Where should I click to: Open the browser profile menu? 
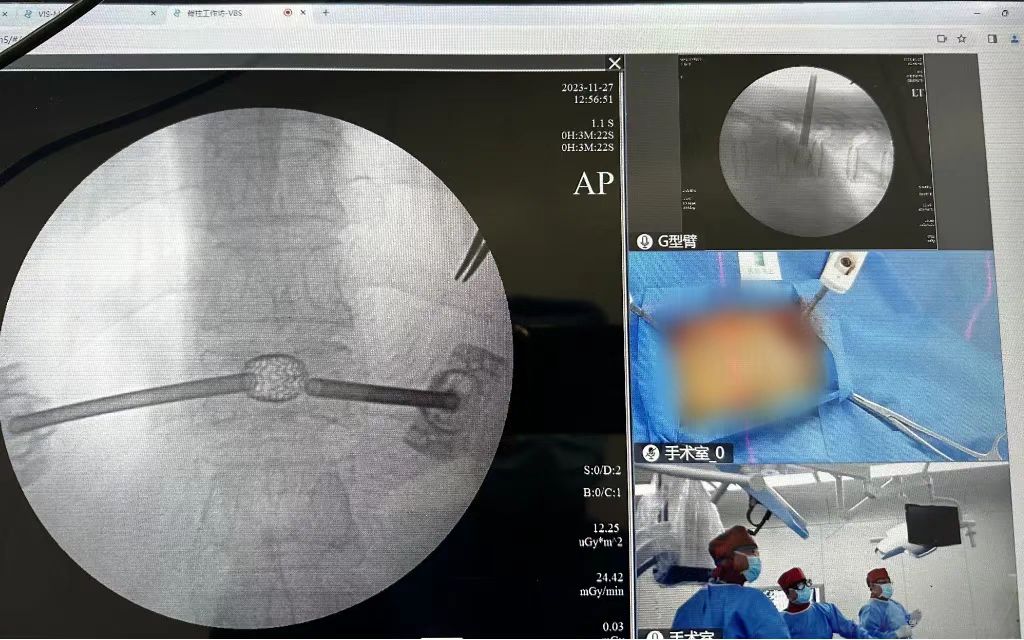point(1015,39)
